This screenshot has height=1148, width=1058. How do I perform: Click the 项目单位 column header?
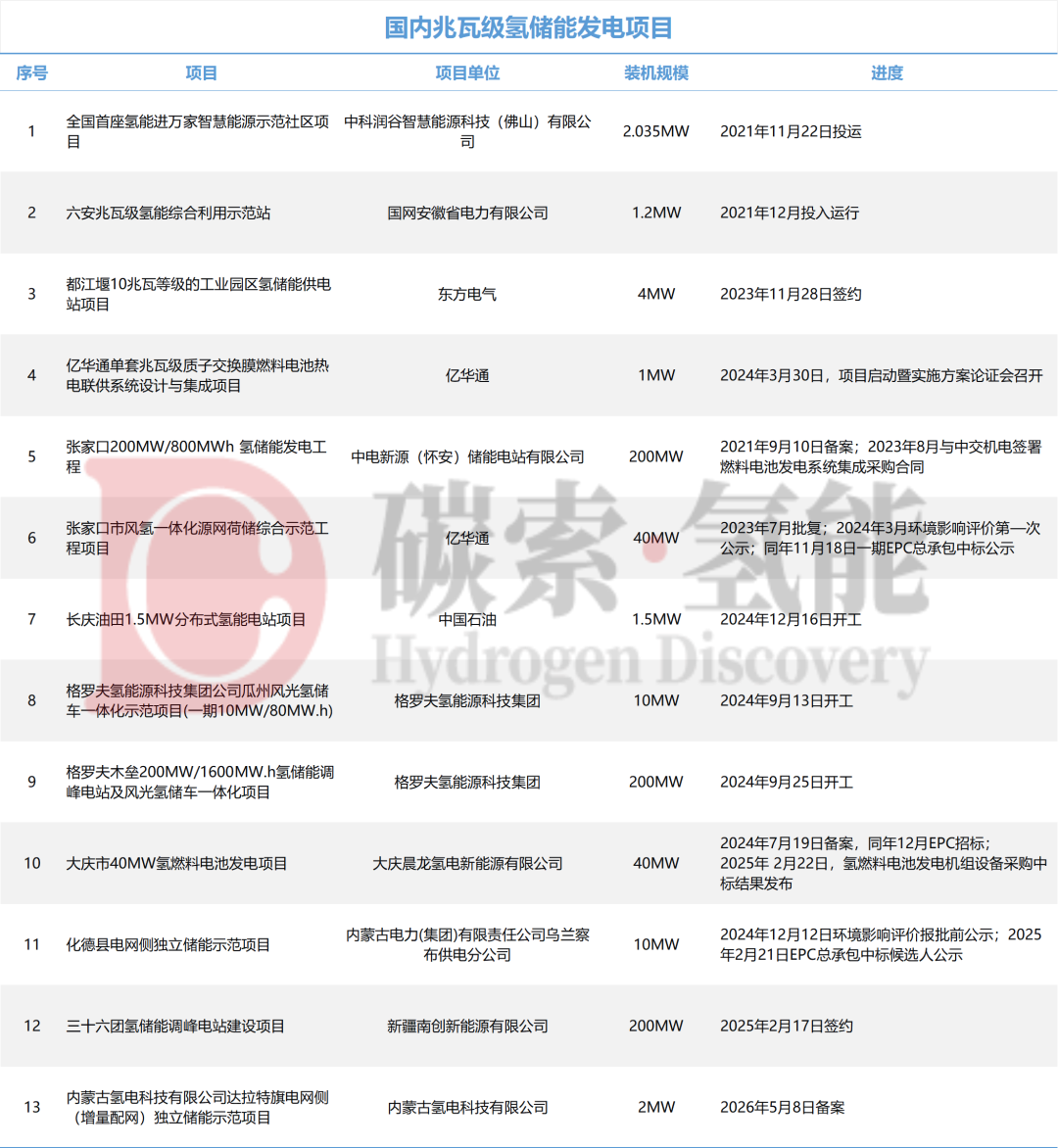tap(467, 73)
